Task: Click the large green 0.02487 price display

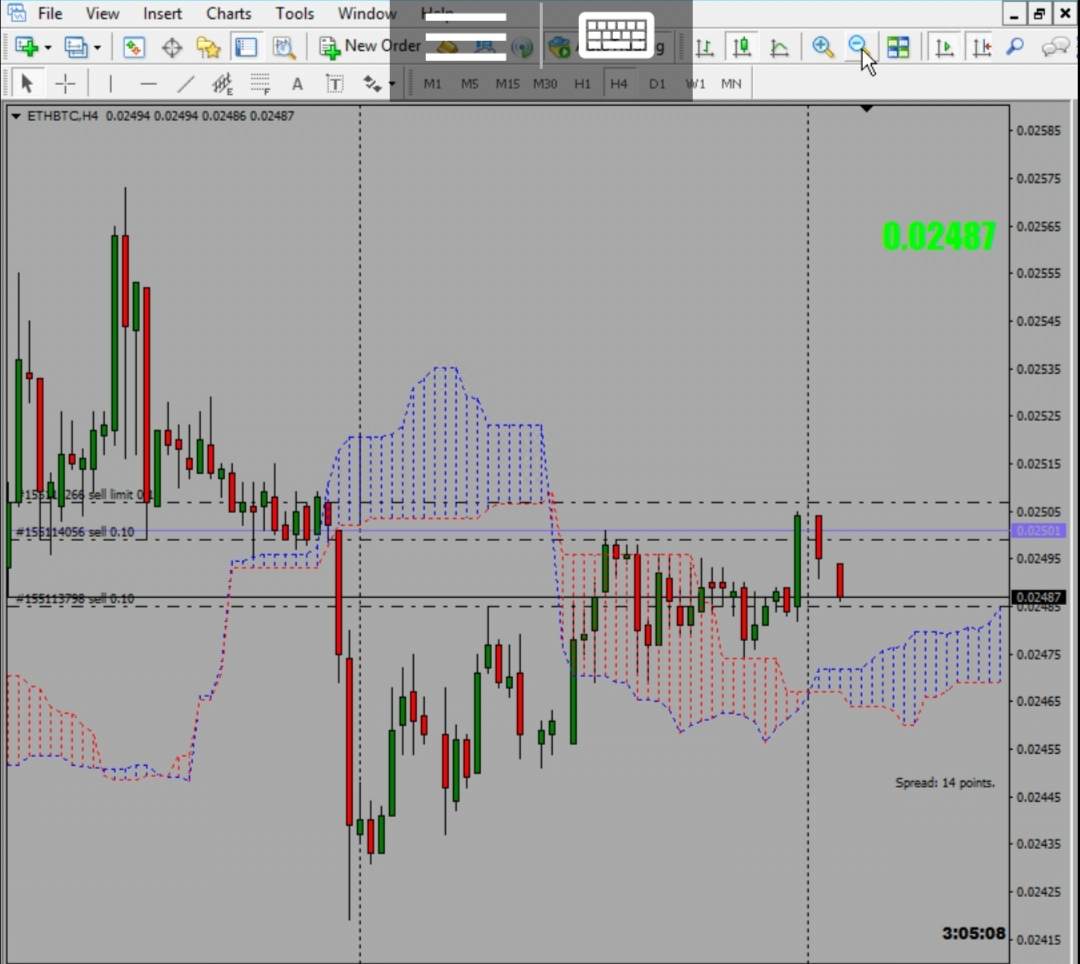Action: point(939,236)
